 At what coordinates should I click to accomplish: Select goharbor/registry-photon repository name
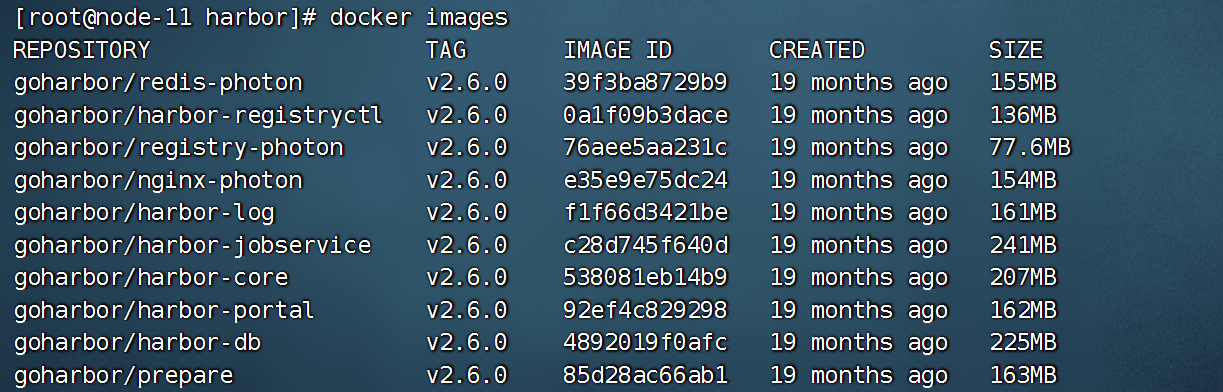tap(178, 148)
